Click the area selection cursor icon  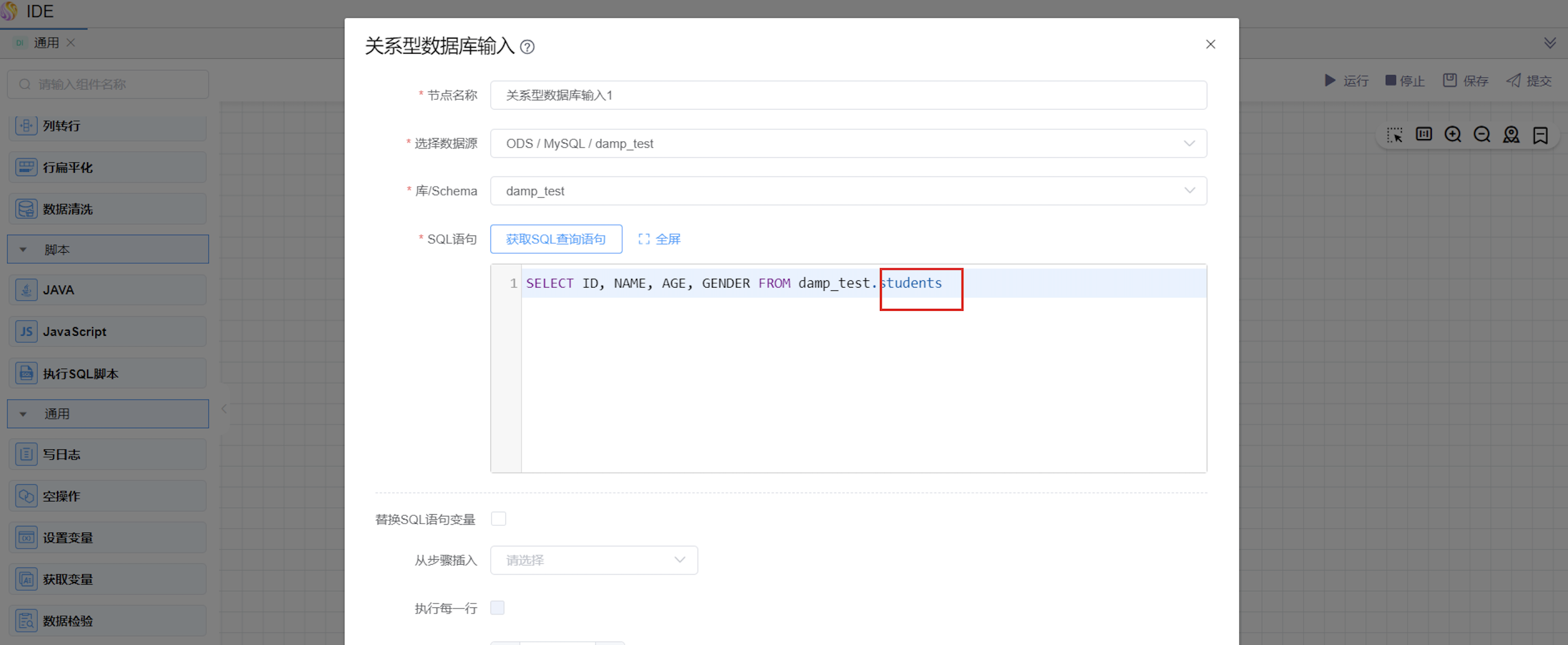pyautogui.click(x=1395, y=135)
